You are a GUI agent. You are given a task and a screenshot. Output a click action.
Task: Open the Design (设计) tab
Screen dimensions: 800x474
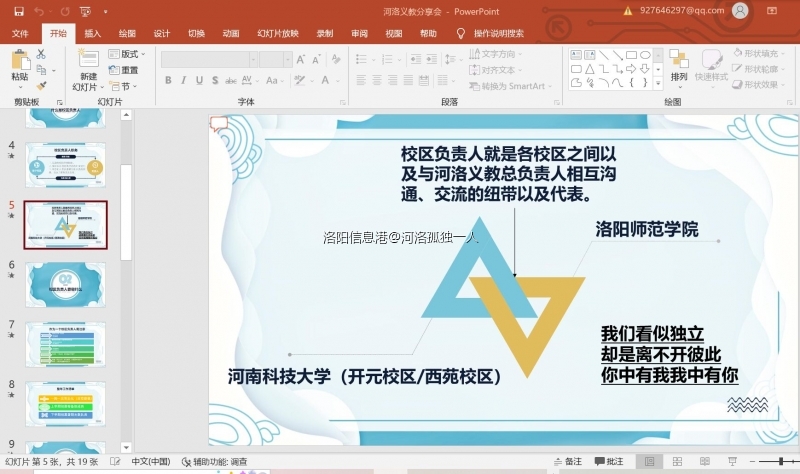(162, 33)
